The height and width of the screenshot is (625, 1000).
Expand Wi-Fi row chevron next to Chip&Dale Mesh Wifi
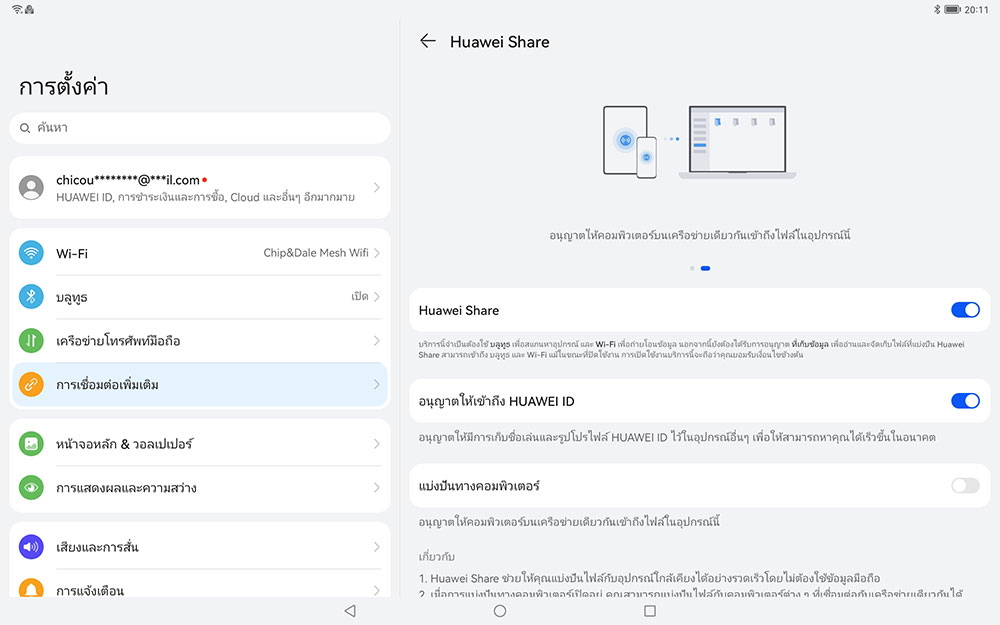tap(377, 253)
